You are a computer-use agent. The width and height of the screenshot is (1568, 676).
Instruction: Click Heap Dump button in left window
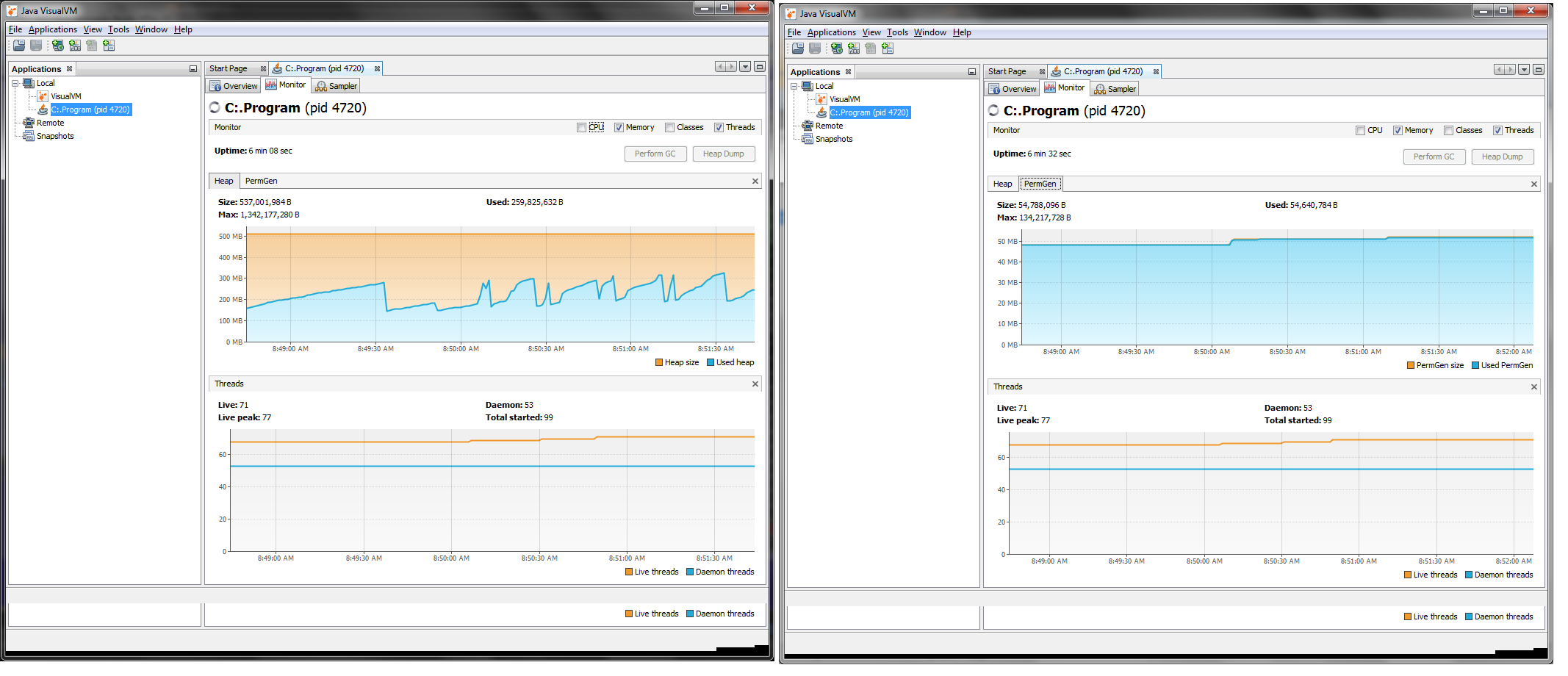pos(724,154)
